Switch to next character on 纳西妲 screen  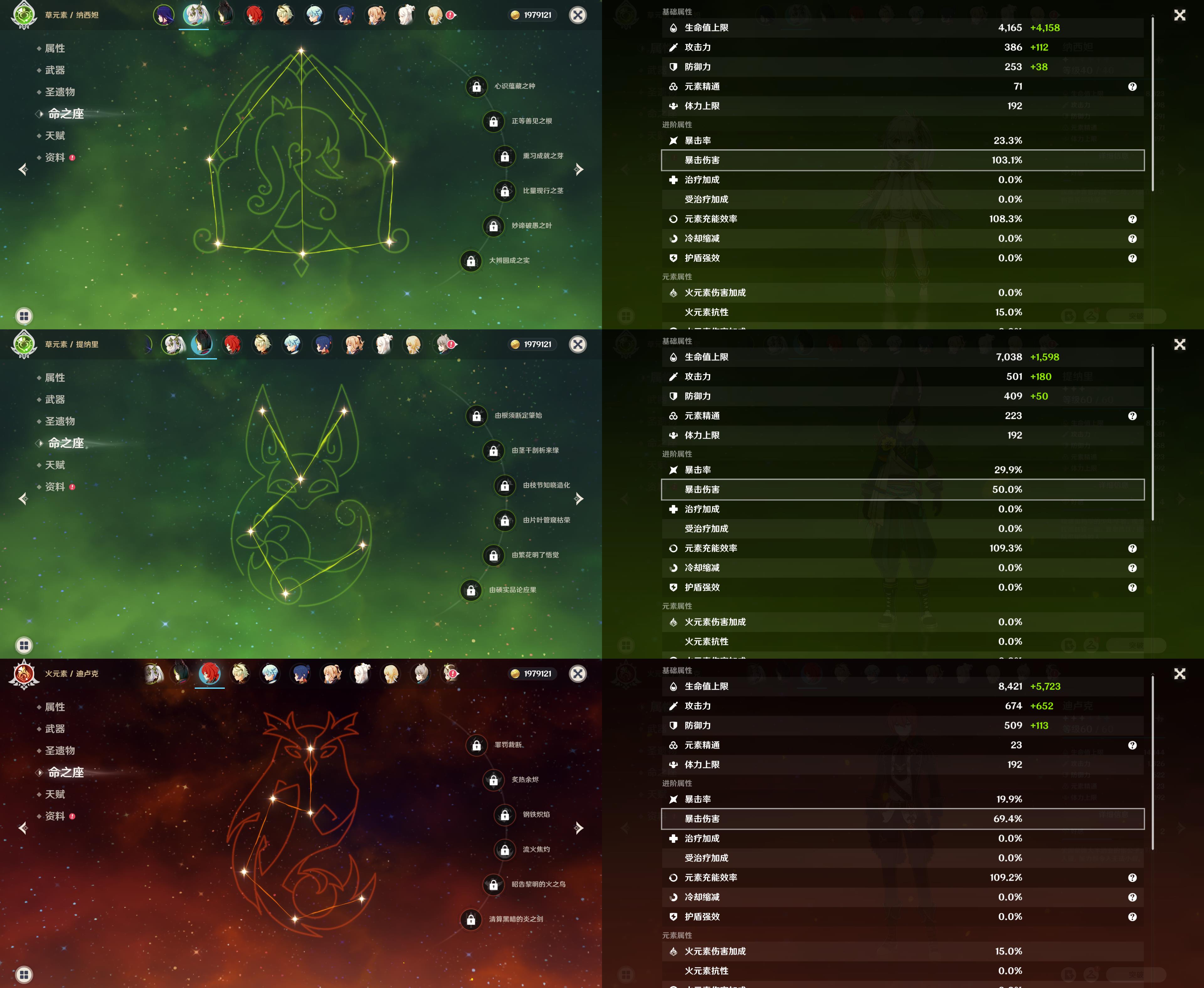(579, 169)
